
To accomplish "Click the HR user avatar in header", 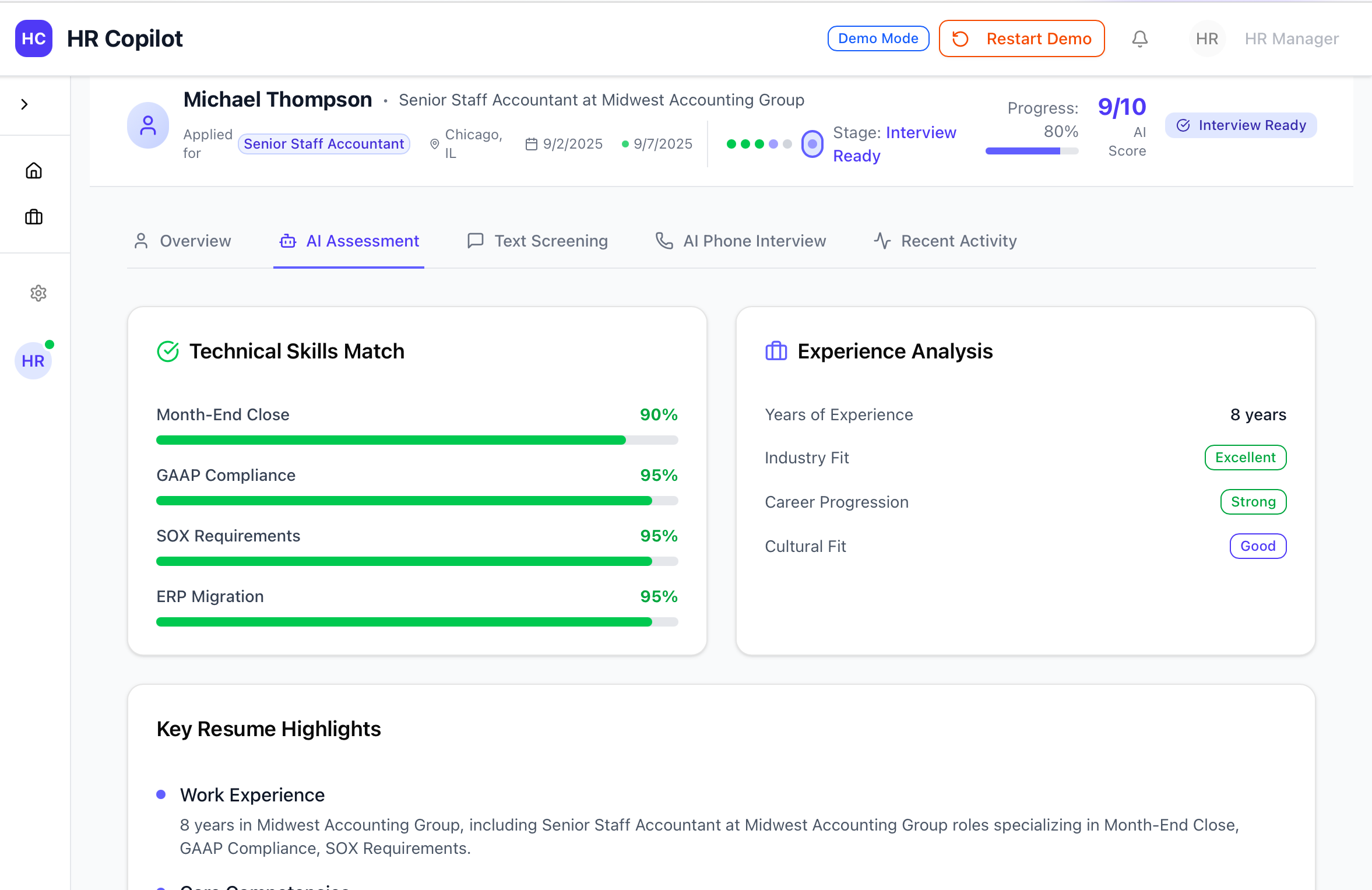I will (x=1207, y=39).
